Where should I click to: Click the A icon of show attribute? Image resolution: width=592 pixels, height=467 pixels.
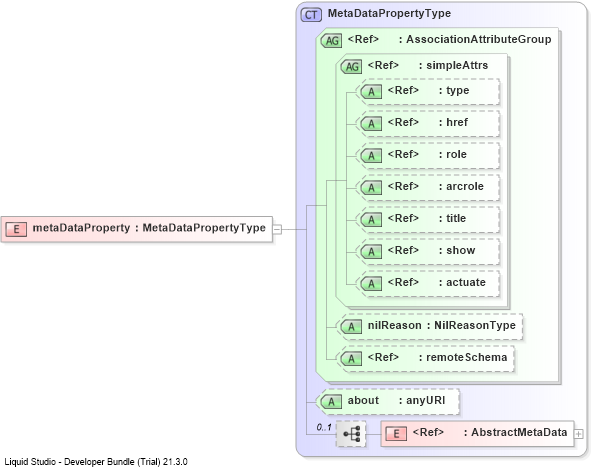[372, 251]
